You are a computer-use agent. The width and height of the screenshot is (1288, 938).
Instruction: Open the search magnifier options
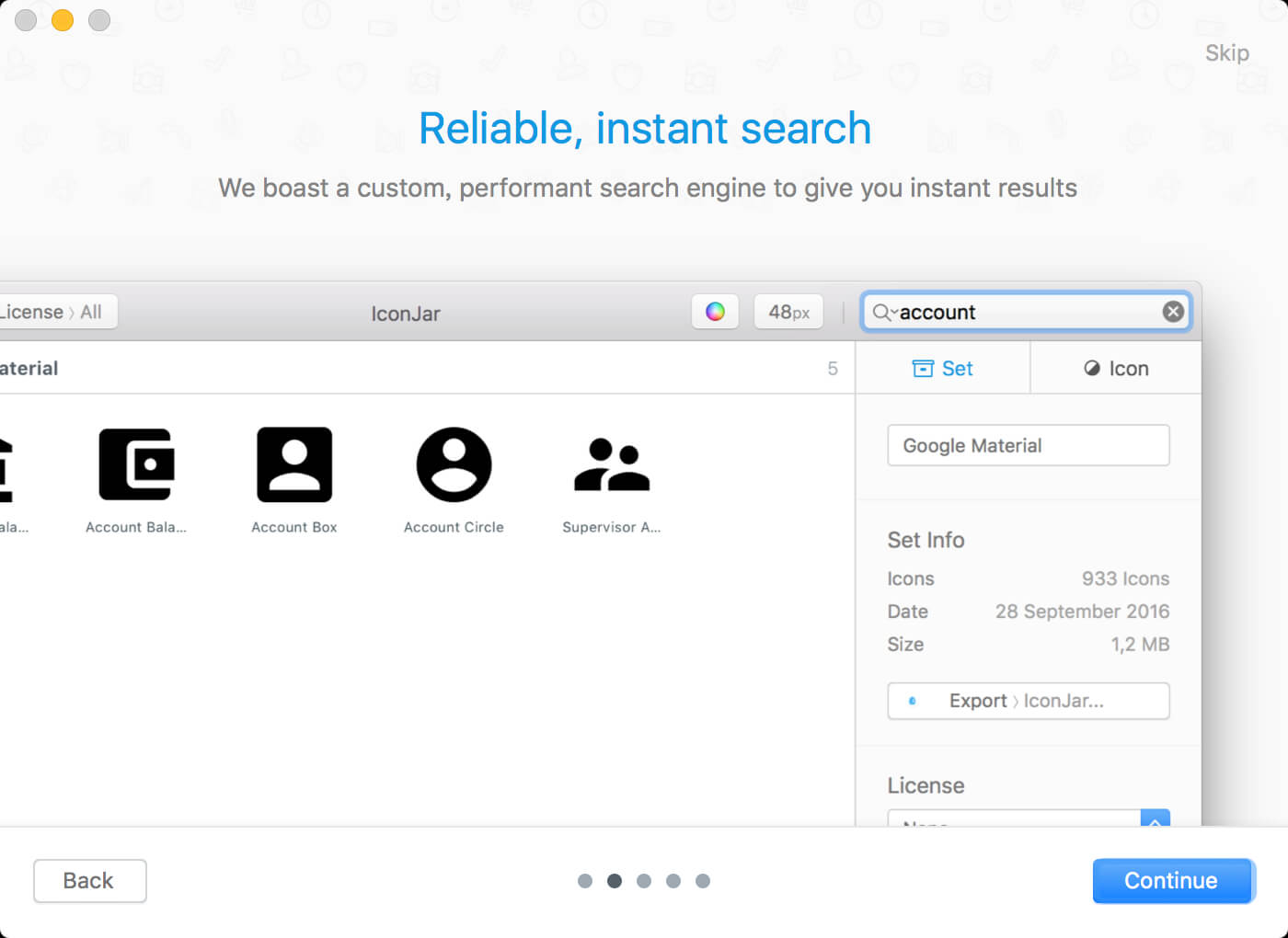point(883,313)
